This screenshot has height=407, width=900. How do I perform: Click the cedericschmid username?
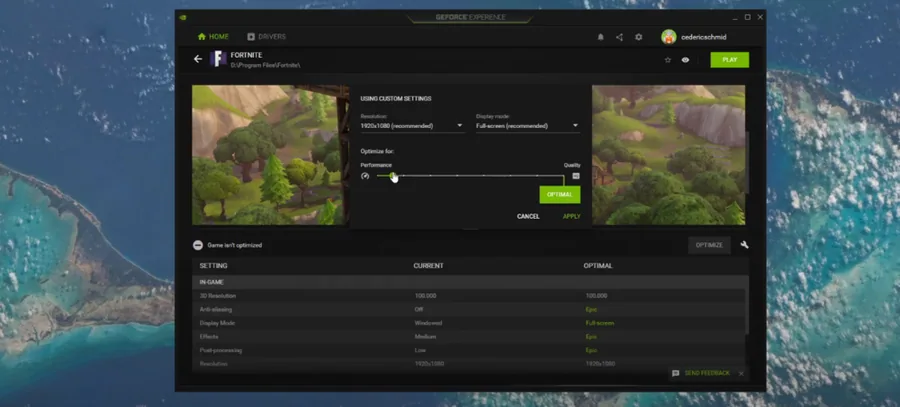click(x=704, y=37)
